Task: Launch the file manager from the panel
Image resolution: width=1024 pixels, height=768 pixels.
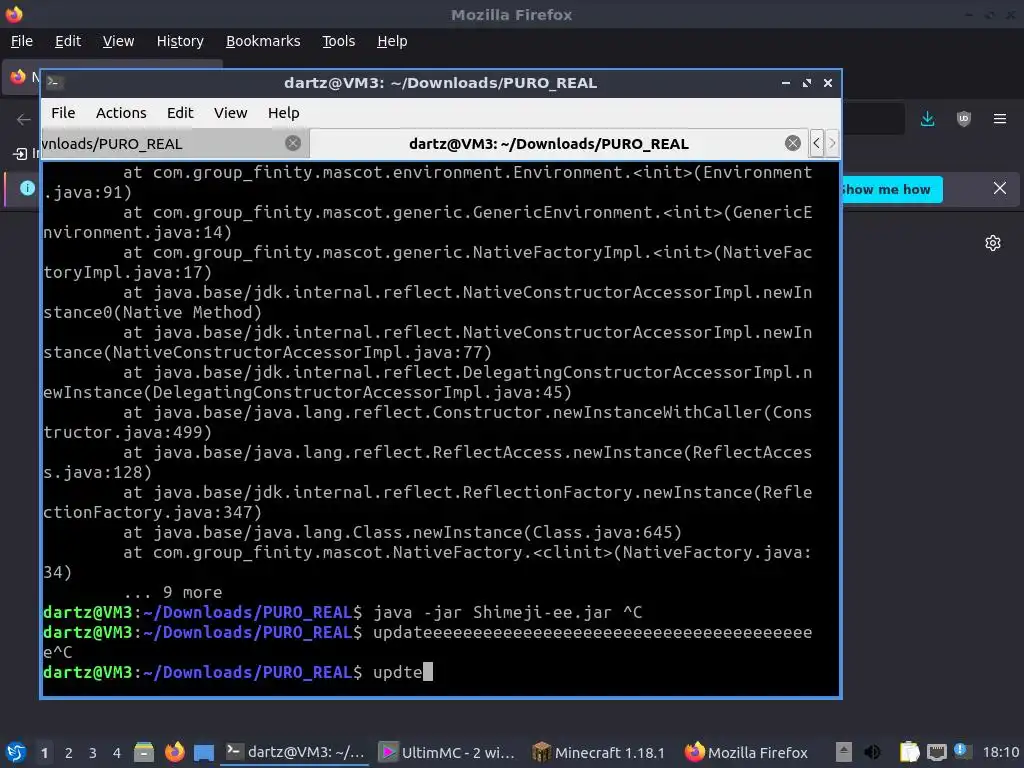Action: [x=144, y=752]
